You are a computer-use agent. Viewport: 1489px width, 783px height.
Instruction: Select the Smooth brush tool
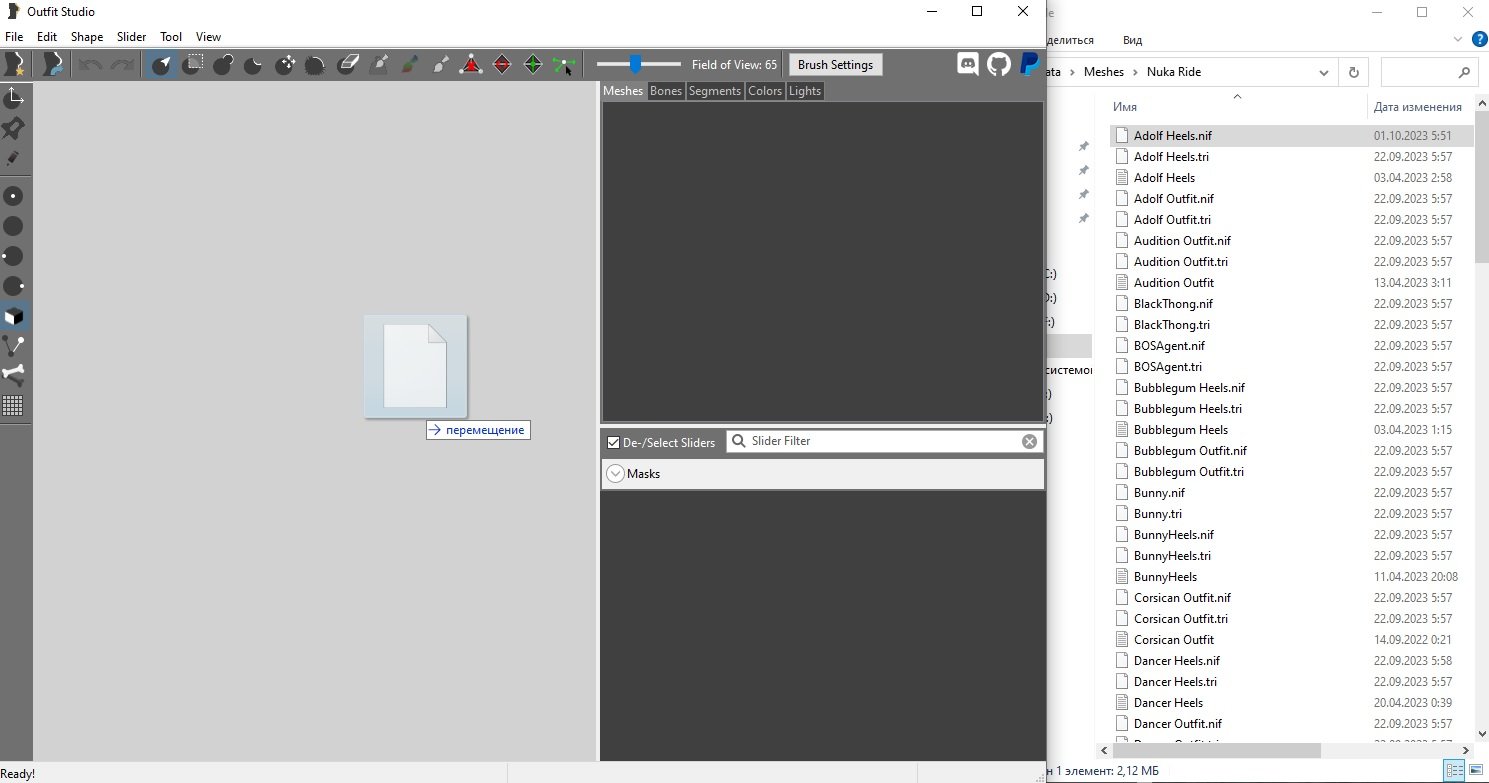(x=315, y=65)
